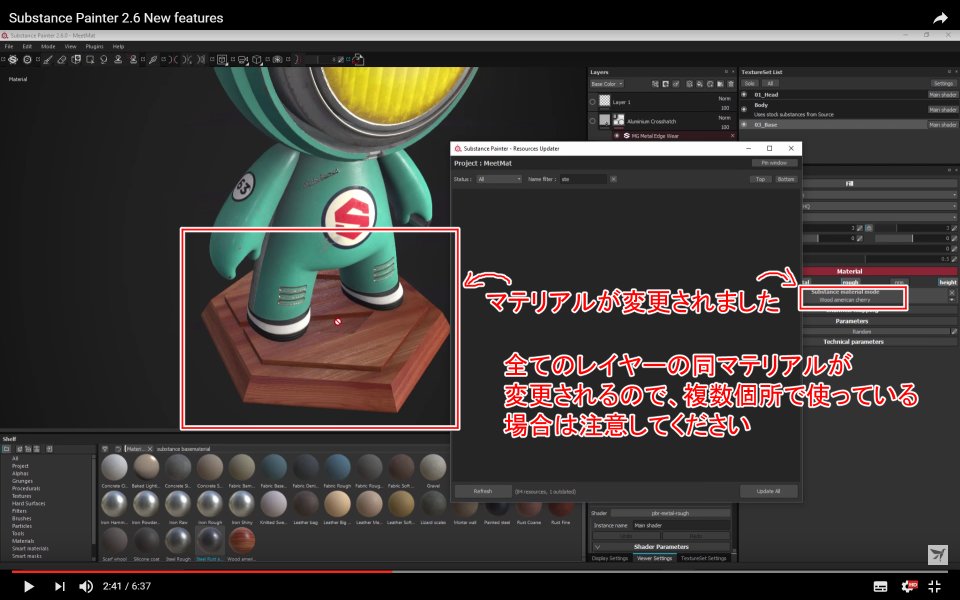Image resolution: width=960 pixels, height=600 pixels.
Task: Play the video
Action: pos(28,586)
